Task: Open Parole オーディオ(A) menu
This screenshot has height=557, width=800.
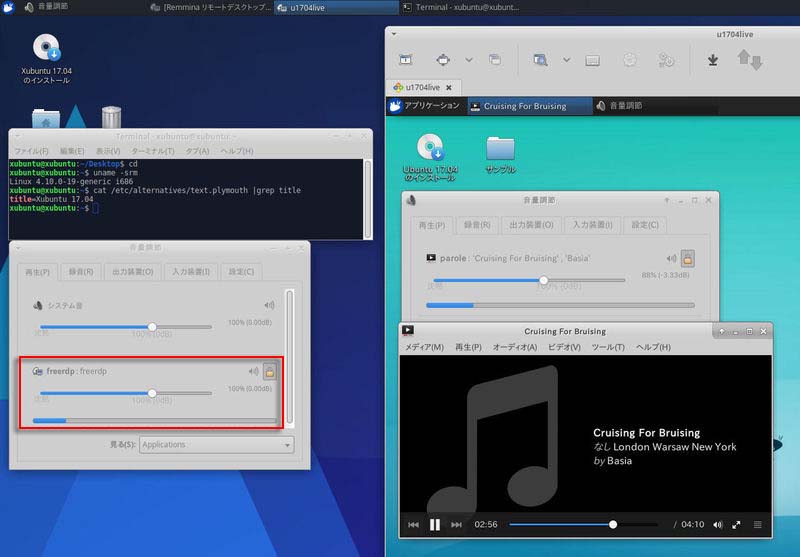Action: [x=514, y=347]
